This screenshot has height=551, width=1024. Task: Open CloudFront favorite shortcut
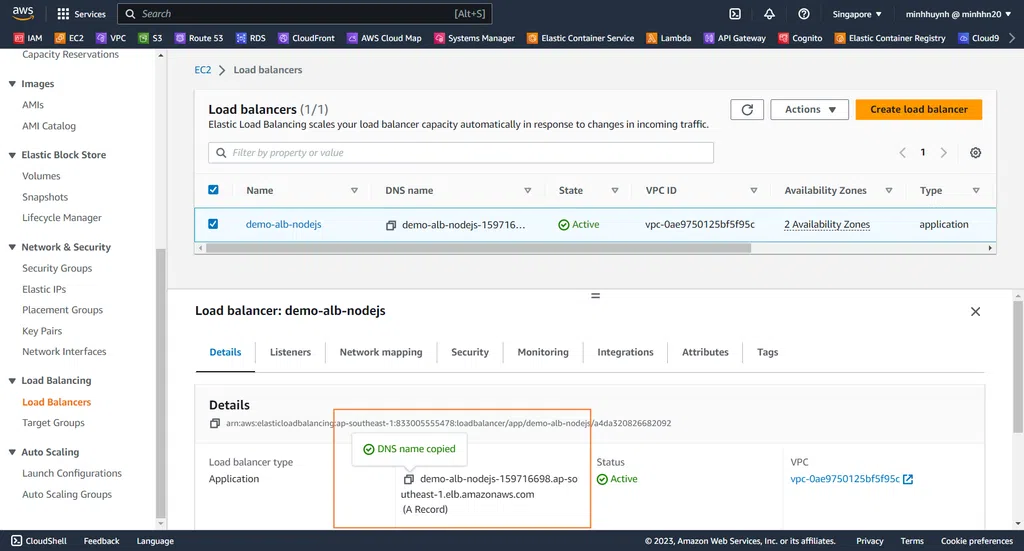point(306,38)
